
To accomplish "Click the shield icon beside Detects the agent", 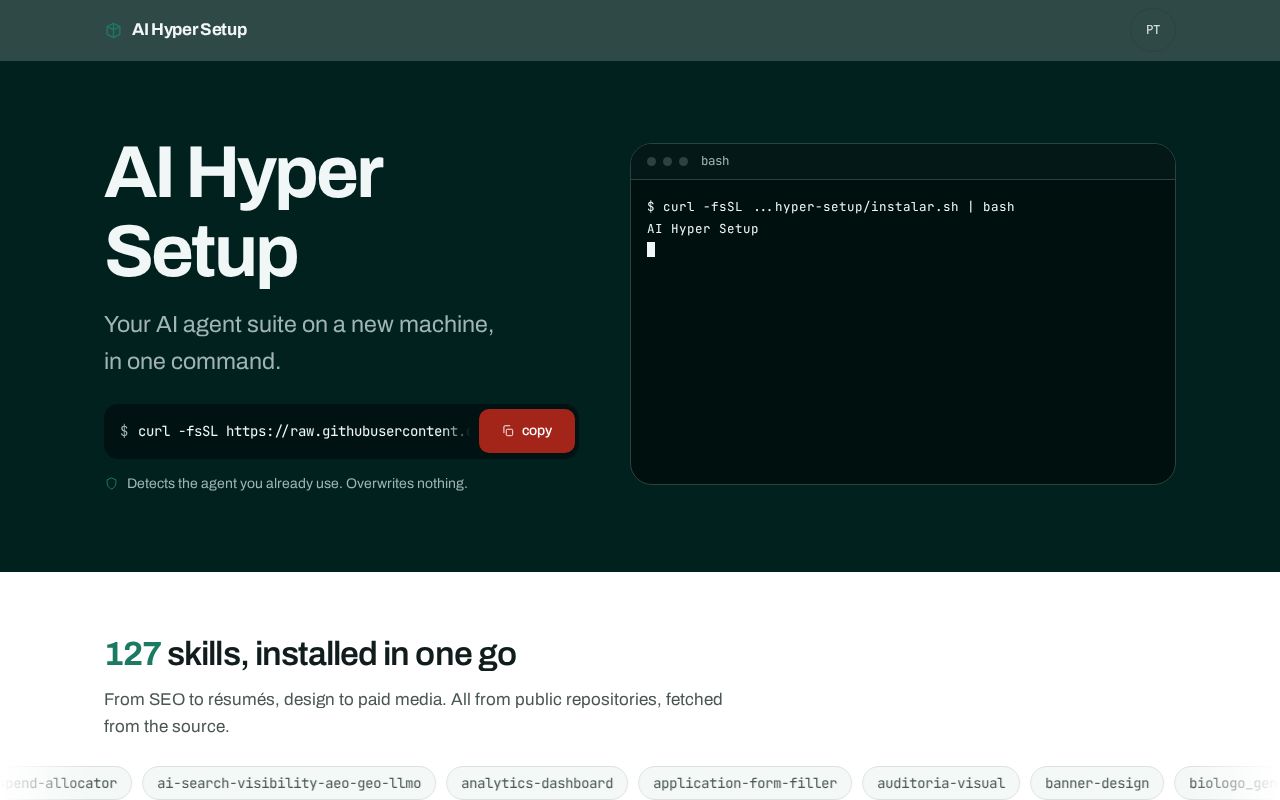I will click(x=112, y=484).
